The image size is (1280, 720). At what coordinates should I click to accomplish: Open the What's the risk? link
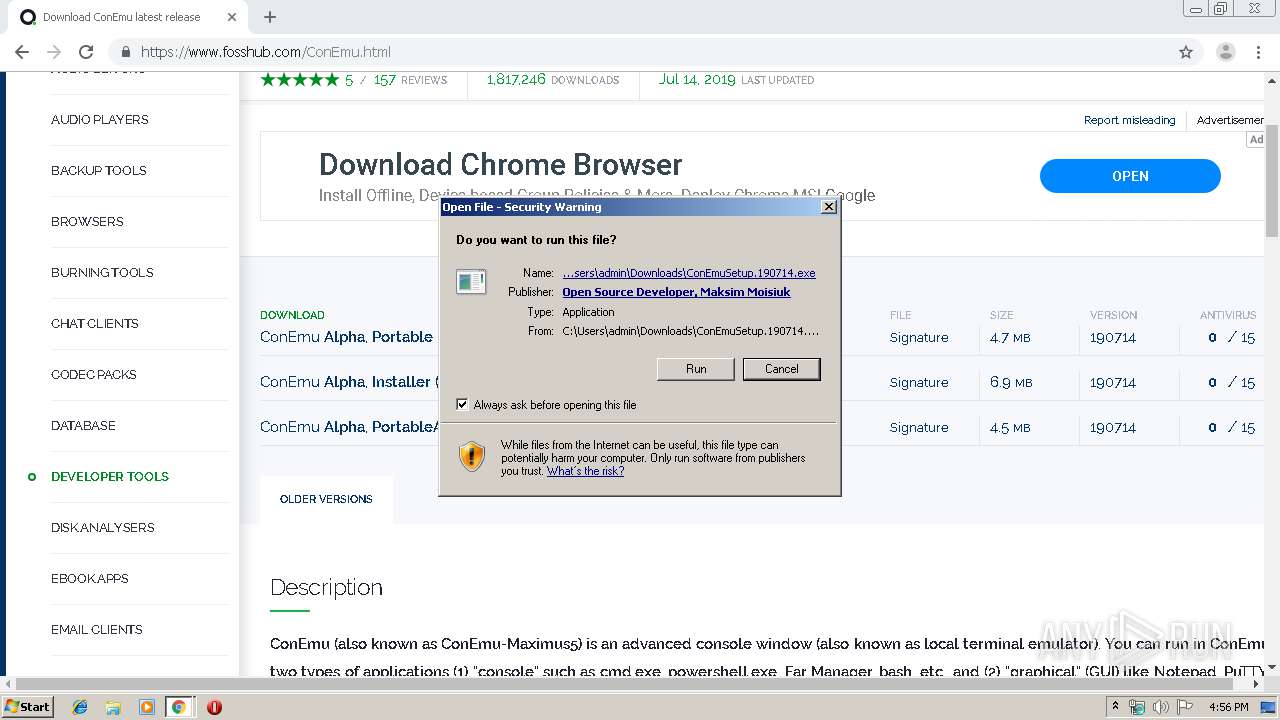coord(585,471)
